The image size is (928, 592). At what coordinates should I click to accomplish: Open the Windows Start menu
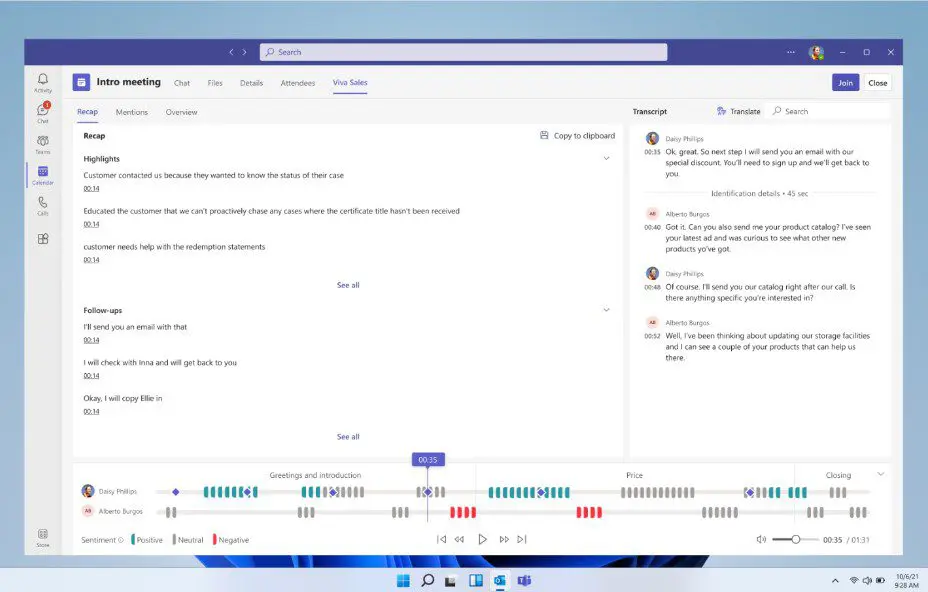click(403, 580)
